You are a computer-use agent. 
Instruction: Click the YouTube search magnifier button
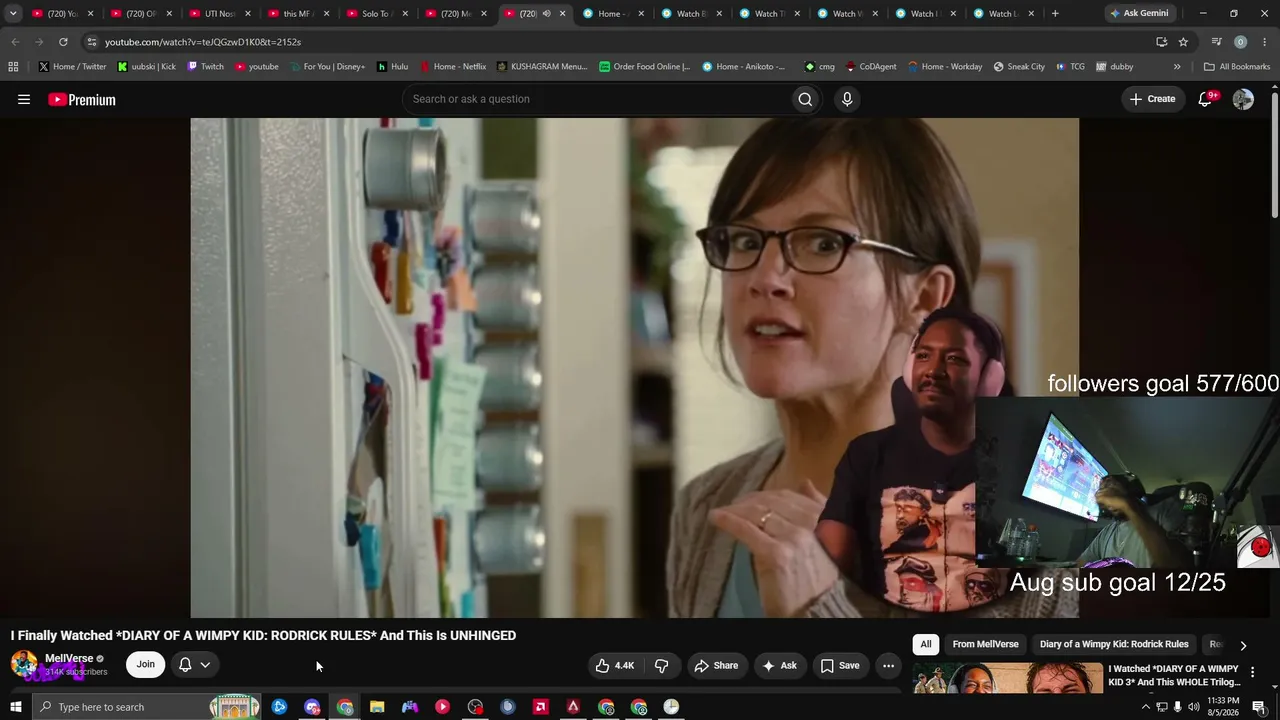coord(805,99)
